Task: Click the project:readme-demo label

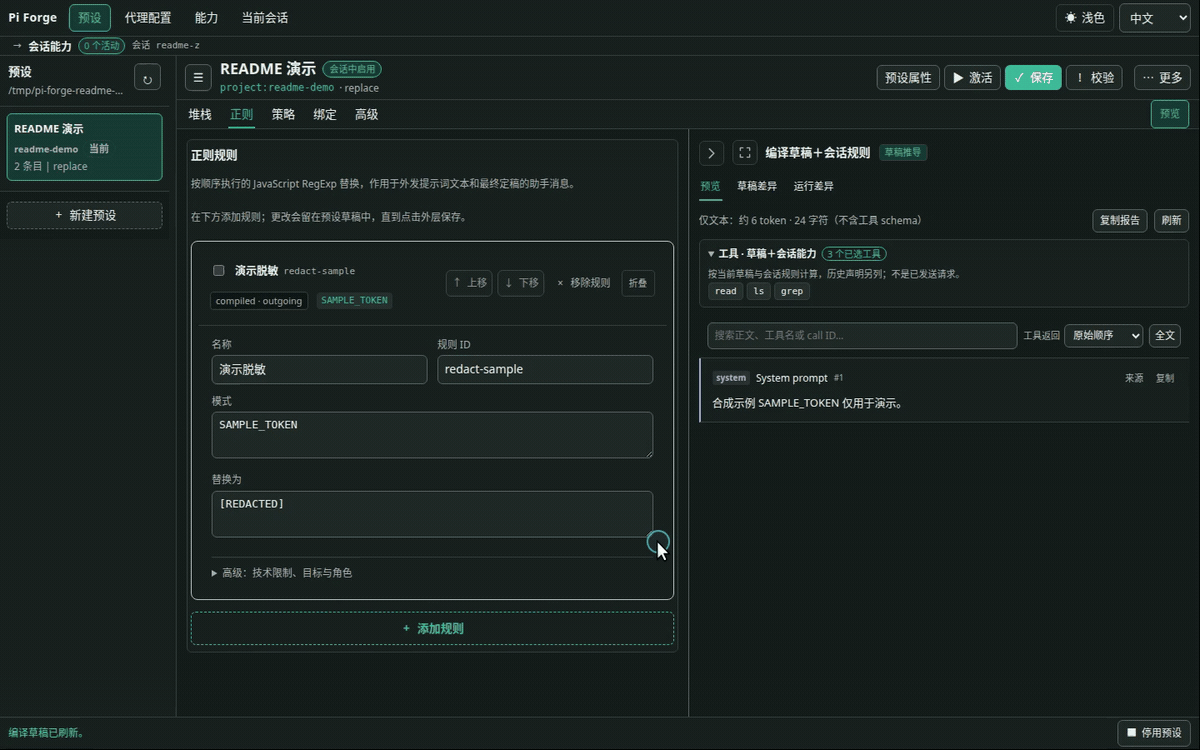Action: [x=277, y=88]
